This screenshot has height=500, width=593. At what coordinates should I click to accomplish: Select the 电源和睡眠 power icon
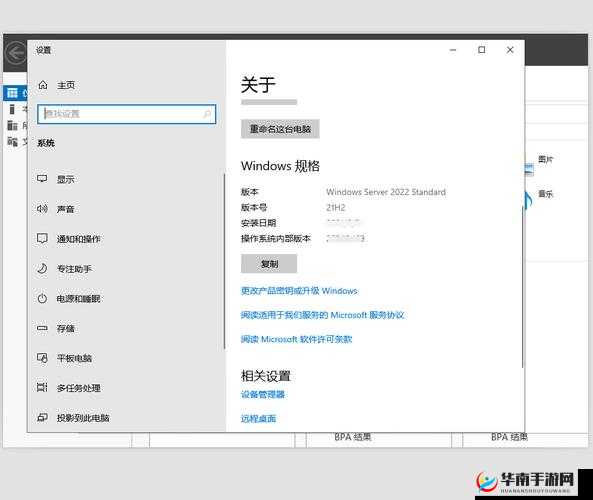[x=42, y=298]
